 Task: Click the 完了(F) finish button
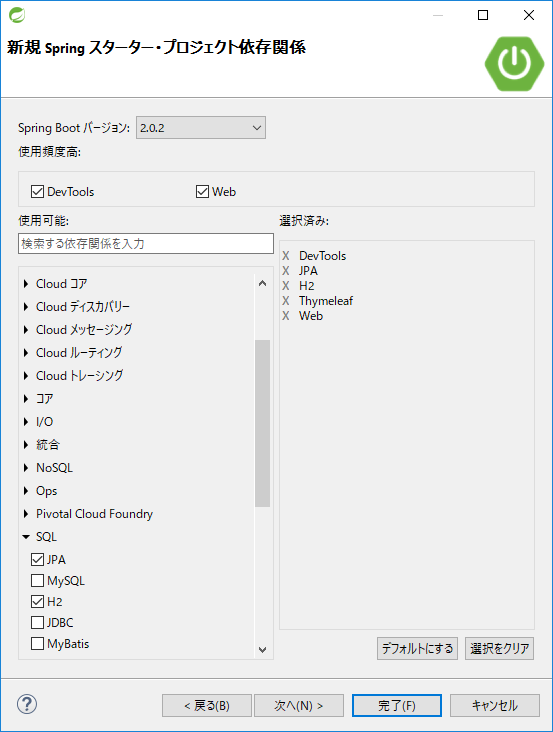click(397, 705)
